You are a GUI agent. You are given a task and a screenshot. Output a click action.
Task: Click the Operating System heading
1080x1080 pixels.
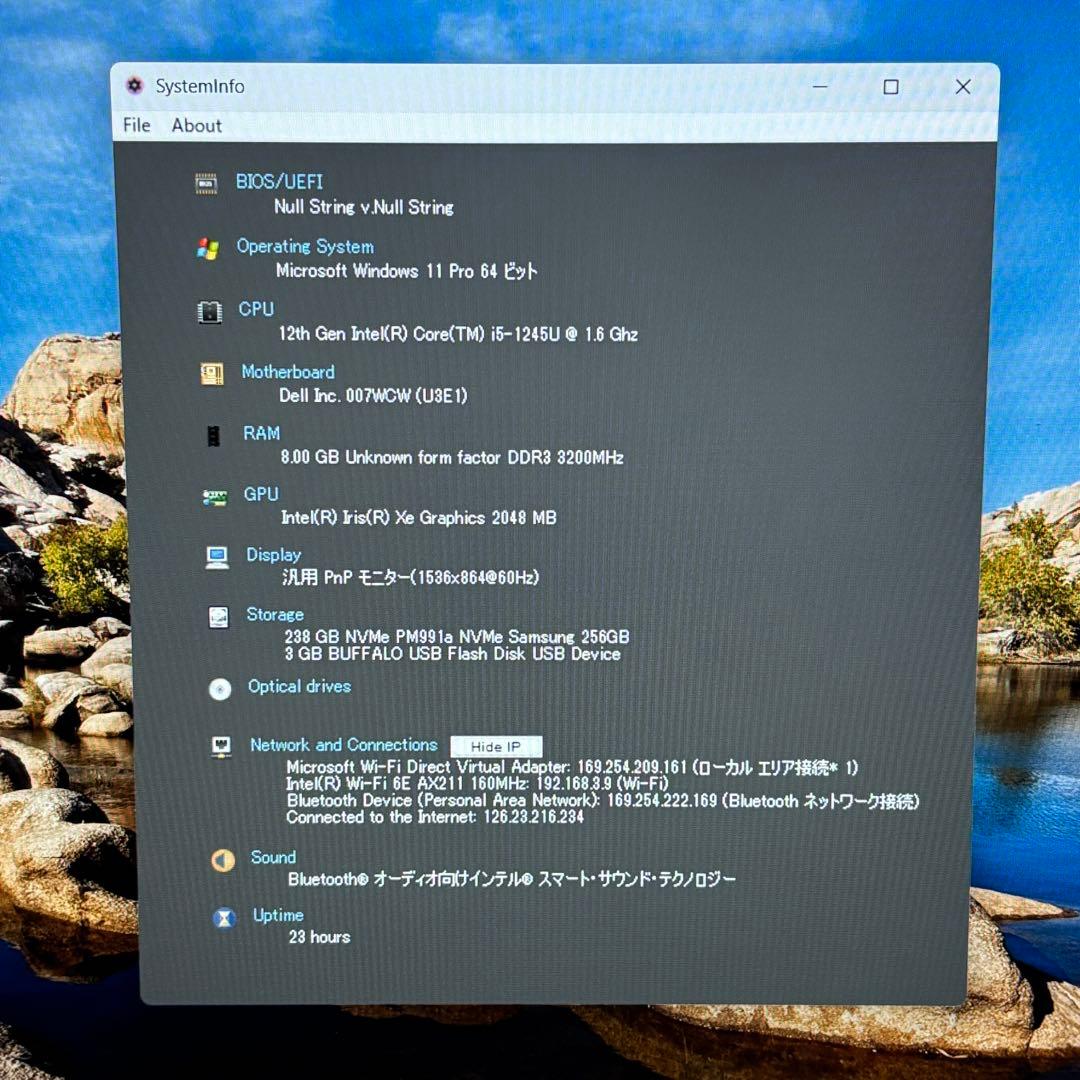click(305, 246)
